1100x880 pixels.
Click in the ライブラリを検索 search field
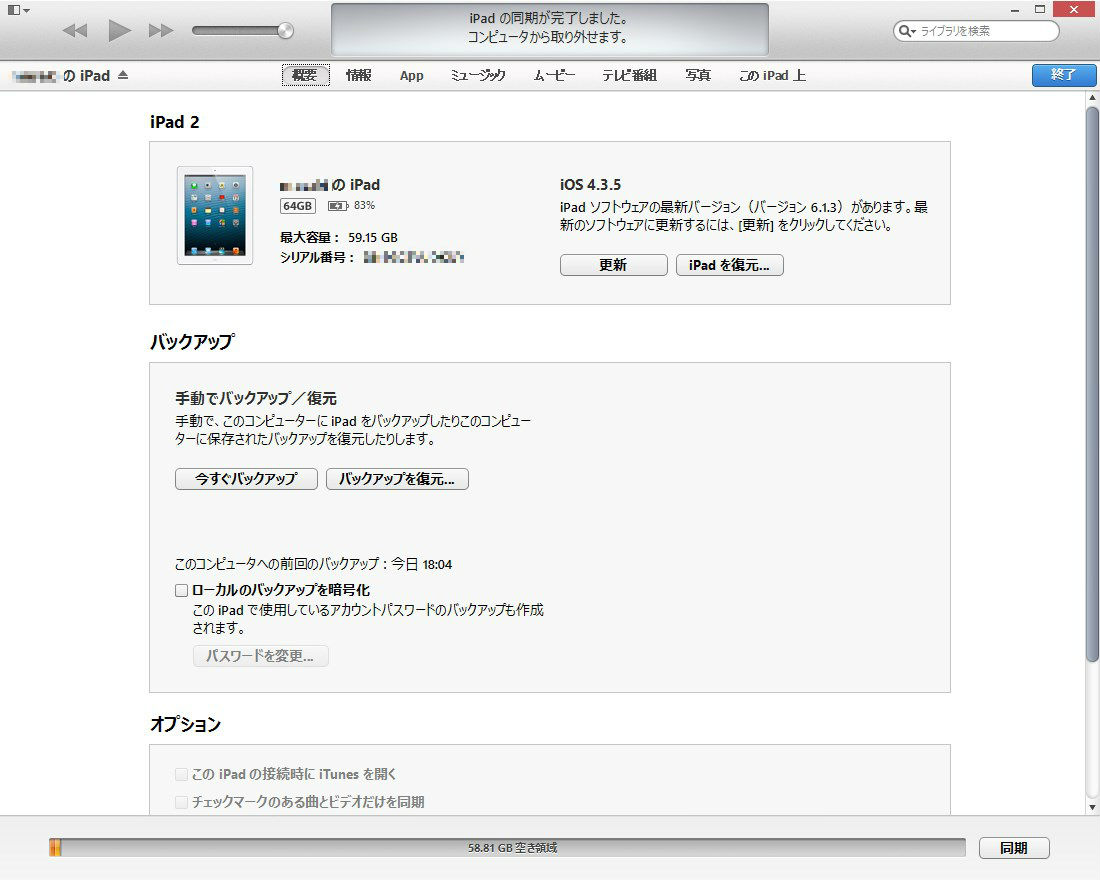tap(985, 31)
